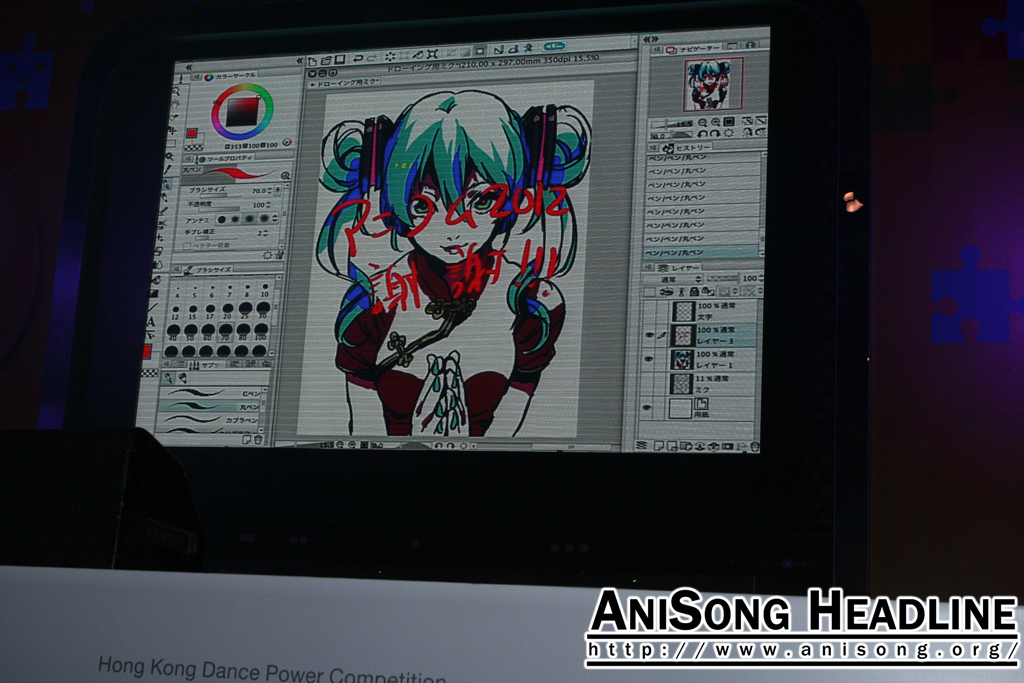This screenshot has height=683, width=1024.
Task: Click the layer lock icon in Layer panel
Action: click(x=694, y=291)
